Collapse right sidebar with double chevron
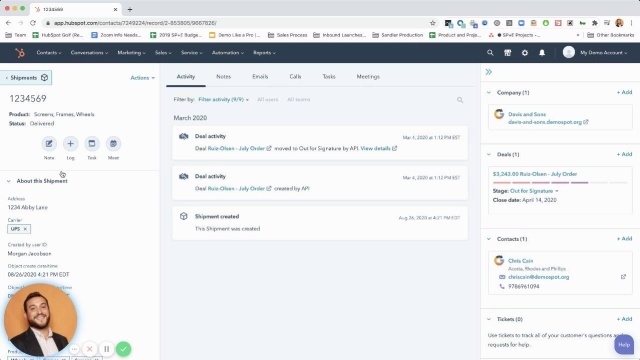Screen dimensions: 640x360 tap(489, 72)
